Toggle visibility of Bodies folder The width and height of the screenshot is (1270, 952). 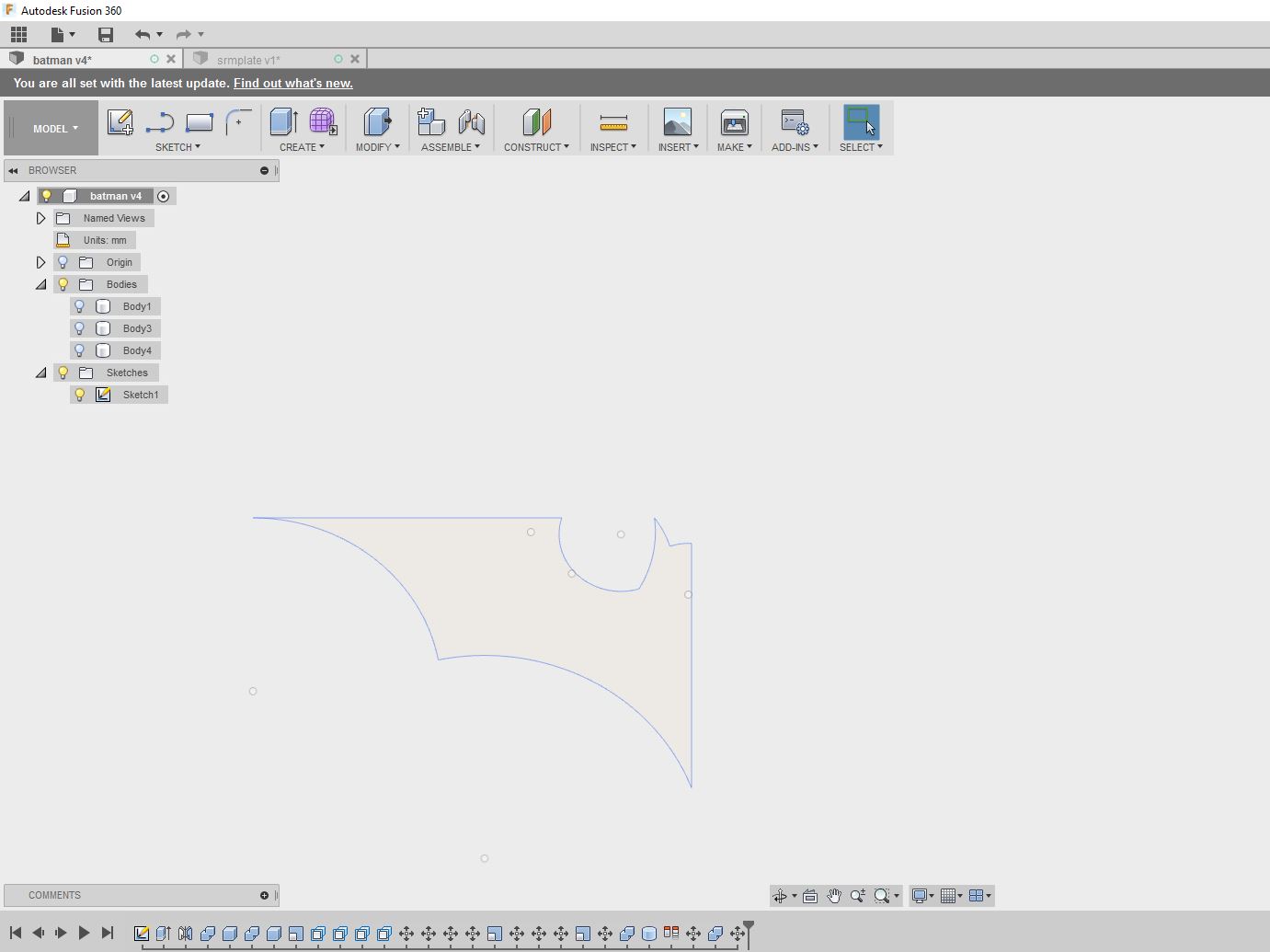(63, 284)
